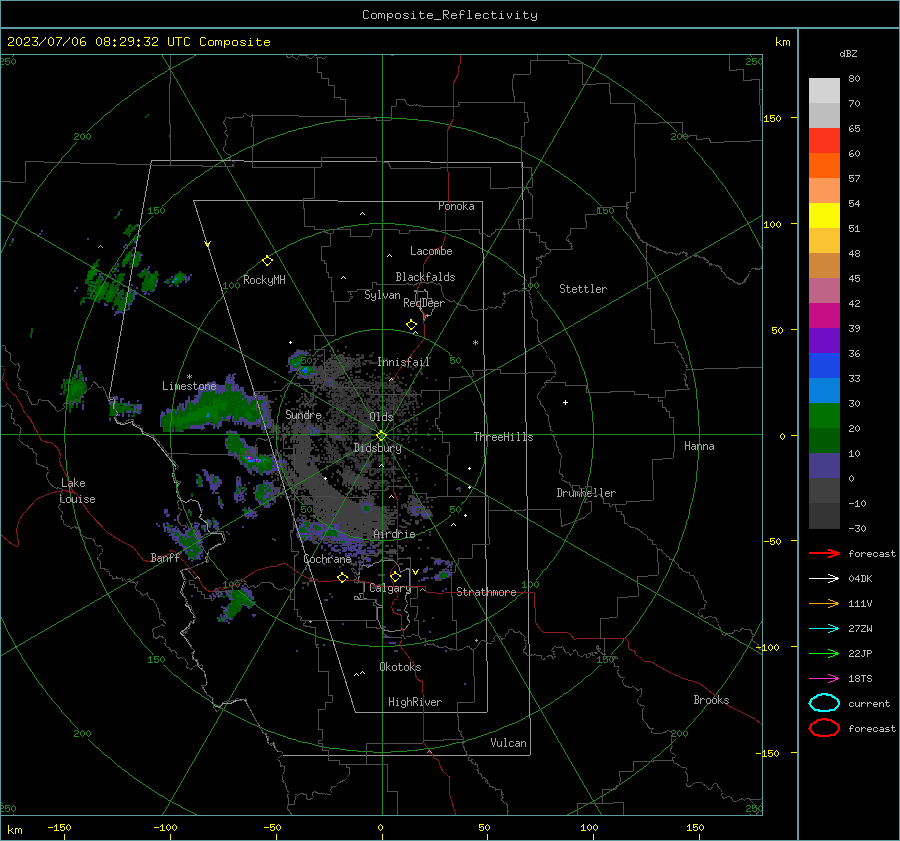Click the light blue 33 dBZ swatch
This screenshot has height=841, width=900.
coord(824,390)
